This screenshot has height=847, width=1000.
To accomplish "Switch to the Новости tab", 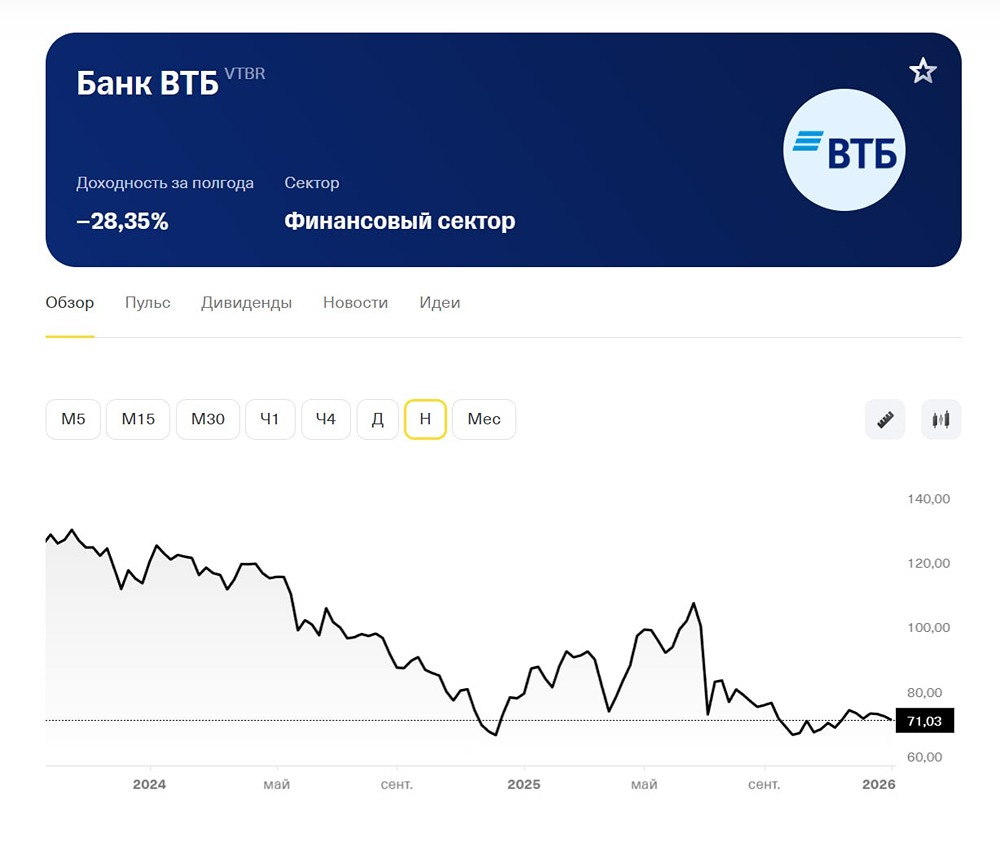I will click(x=355, y=303).
